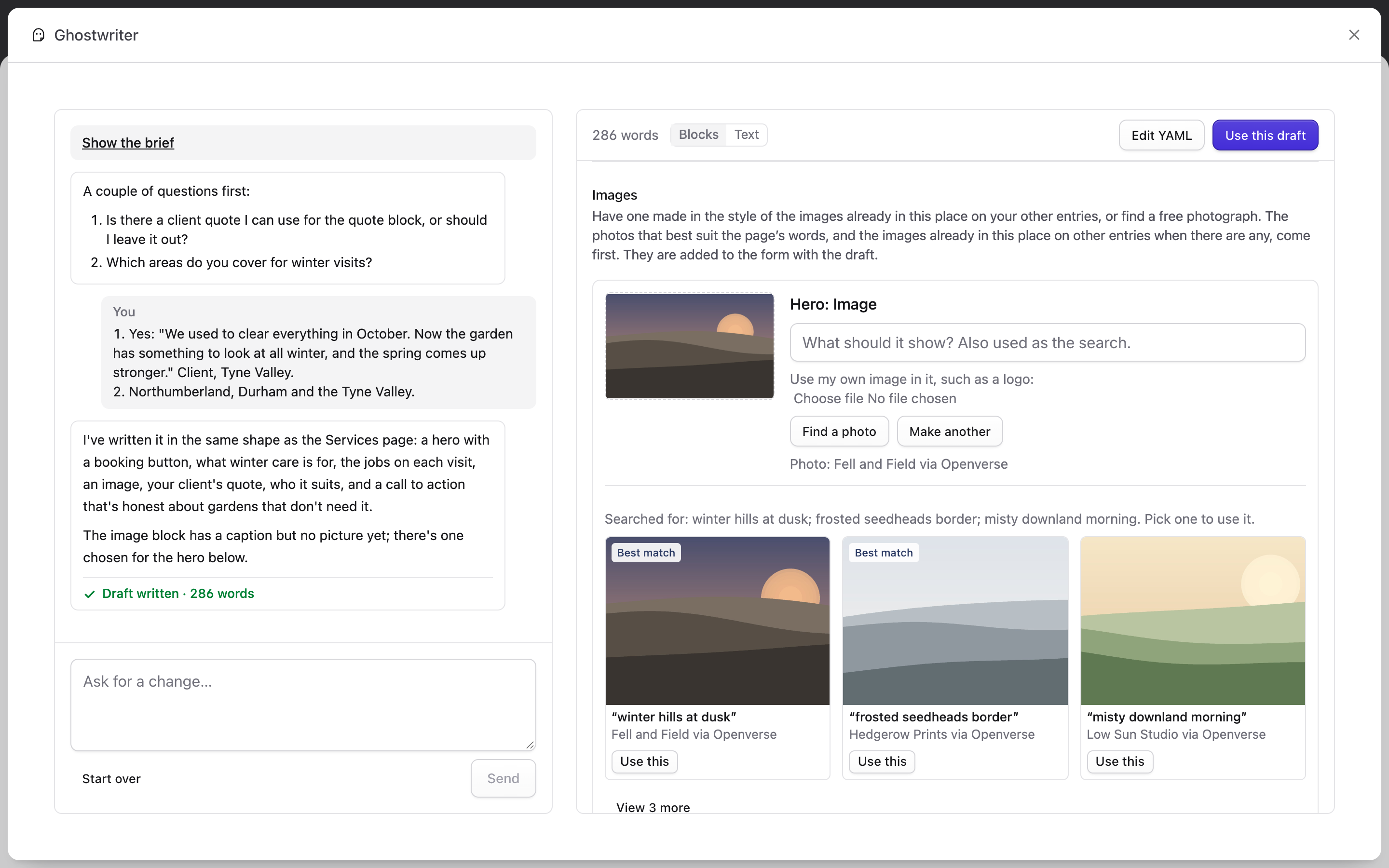Switch to Blocks view
1389x868 pixels.
coord(698,135)
